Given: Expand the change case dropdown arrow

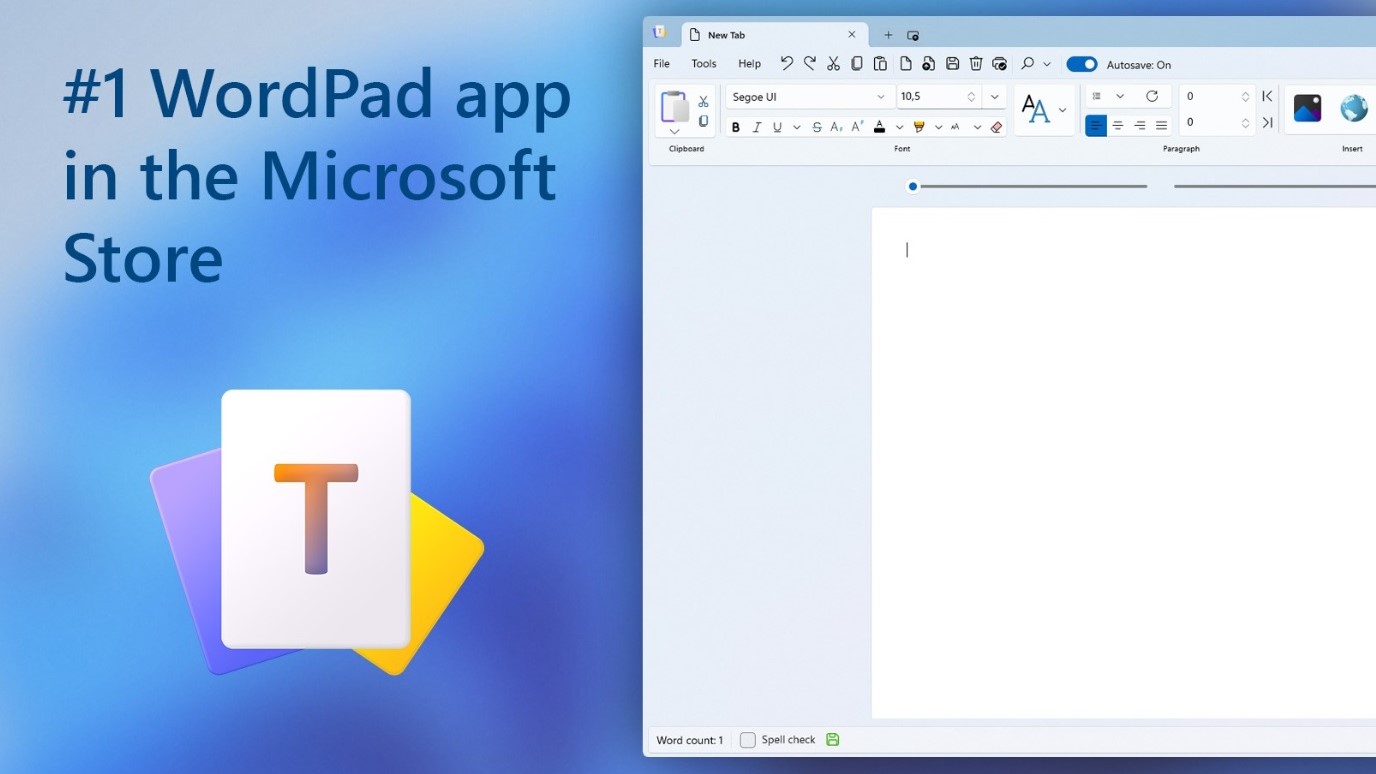Looking at the screenshot, I should pos(977,127).
